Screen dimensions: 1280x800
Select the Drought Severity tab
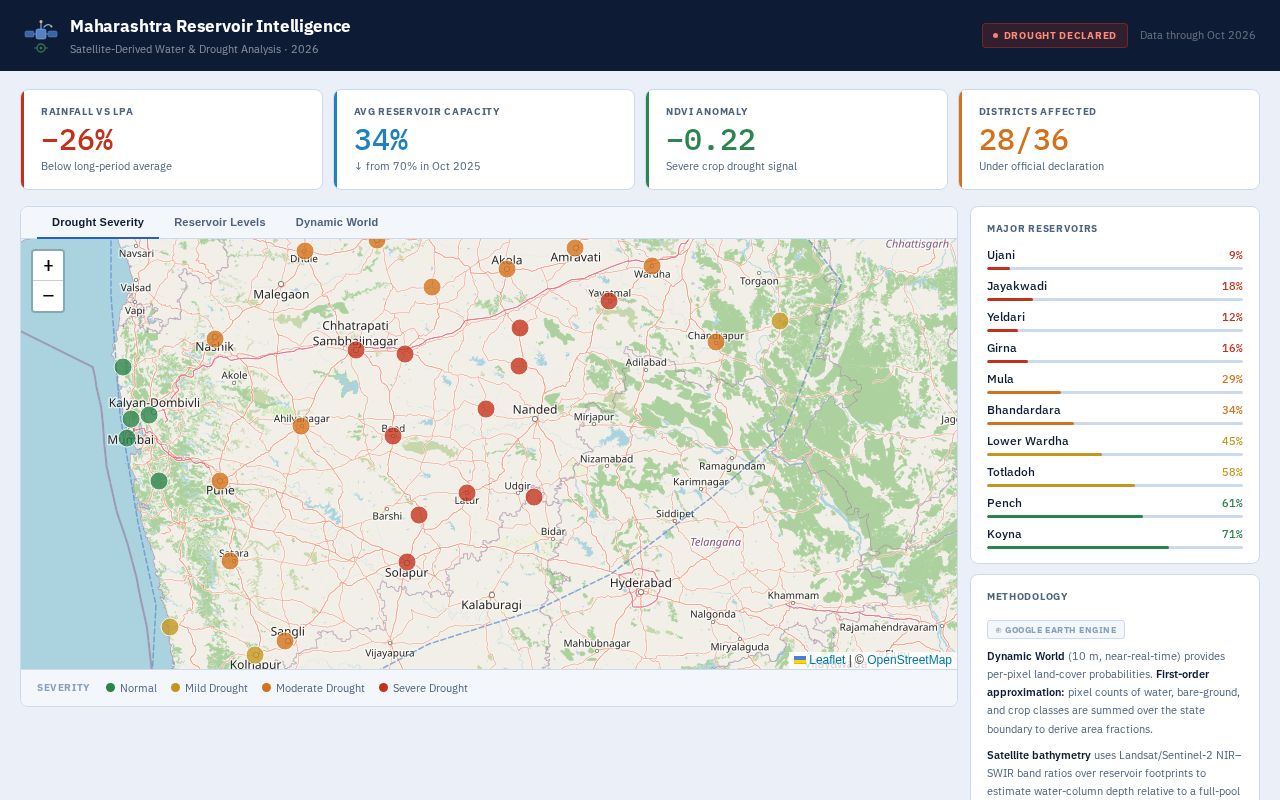[98, 222]
